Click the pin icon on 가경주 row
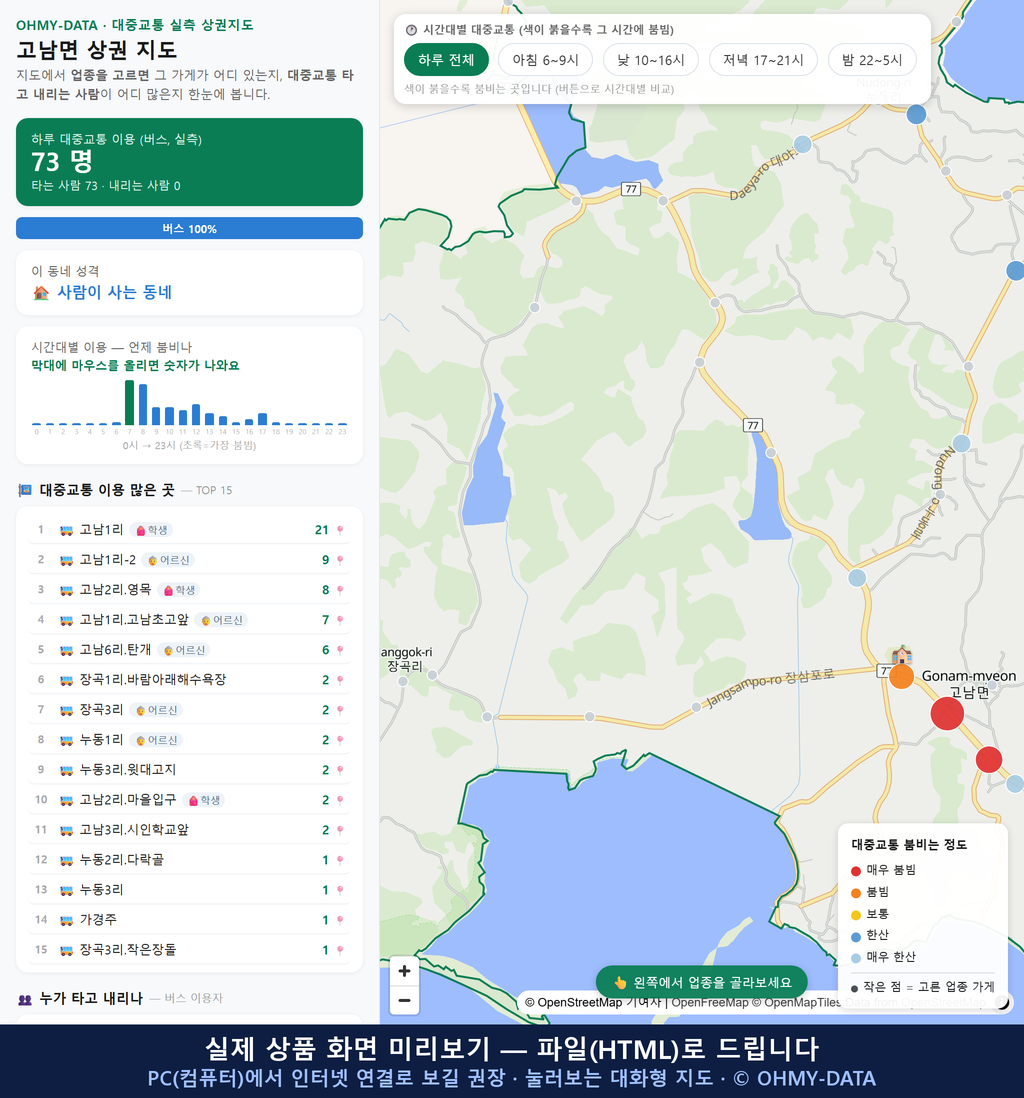This screenshot has width=1024, height=1098. [340, 920]
